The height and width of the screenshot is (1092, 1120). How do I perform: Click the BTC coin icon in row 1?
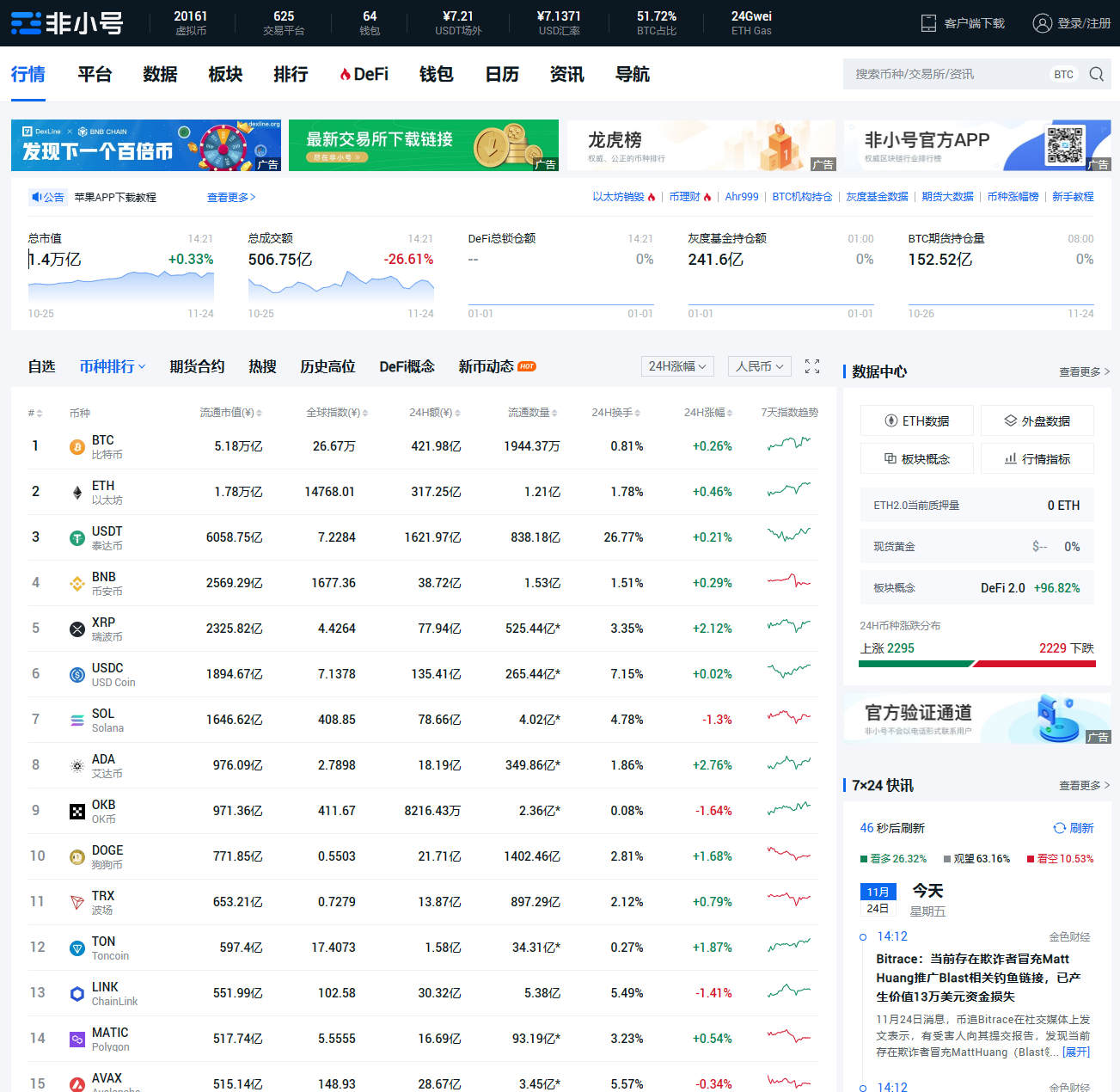[77, 446]
